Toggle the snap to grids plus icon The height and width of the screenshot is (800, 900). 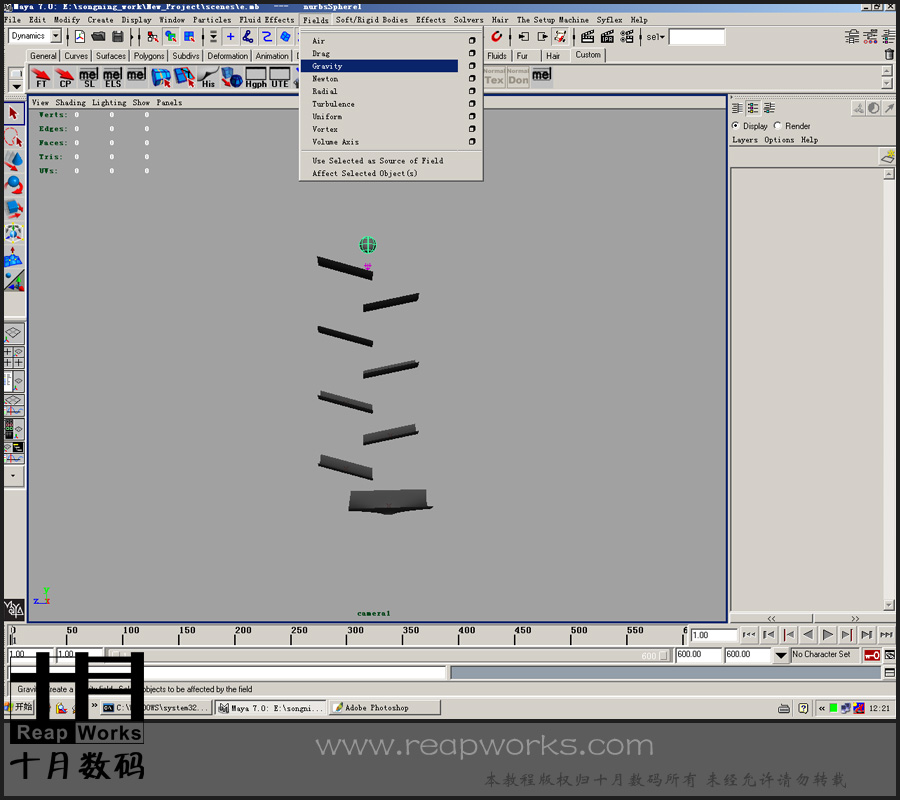pos(230,37)
